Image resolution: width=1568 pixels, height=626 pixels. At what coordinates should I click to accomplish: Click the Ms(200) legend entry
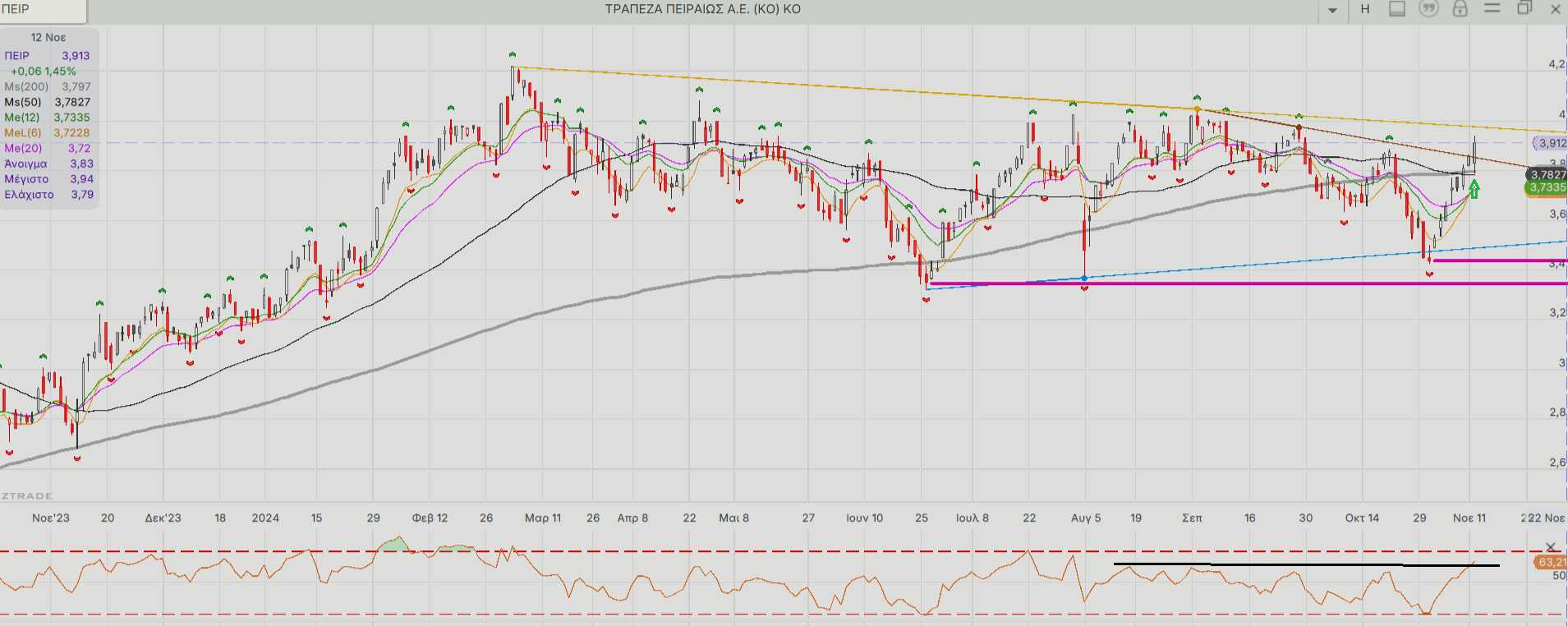pos(48,86)
